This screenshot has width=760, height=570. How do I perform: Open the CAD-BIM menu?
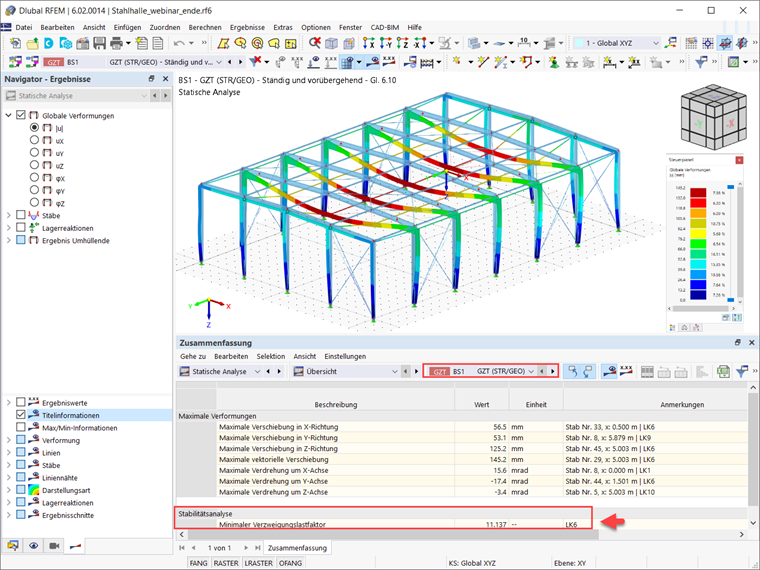click(385, 28)
